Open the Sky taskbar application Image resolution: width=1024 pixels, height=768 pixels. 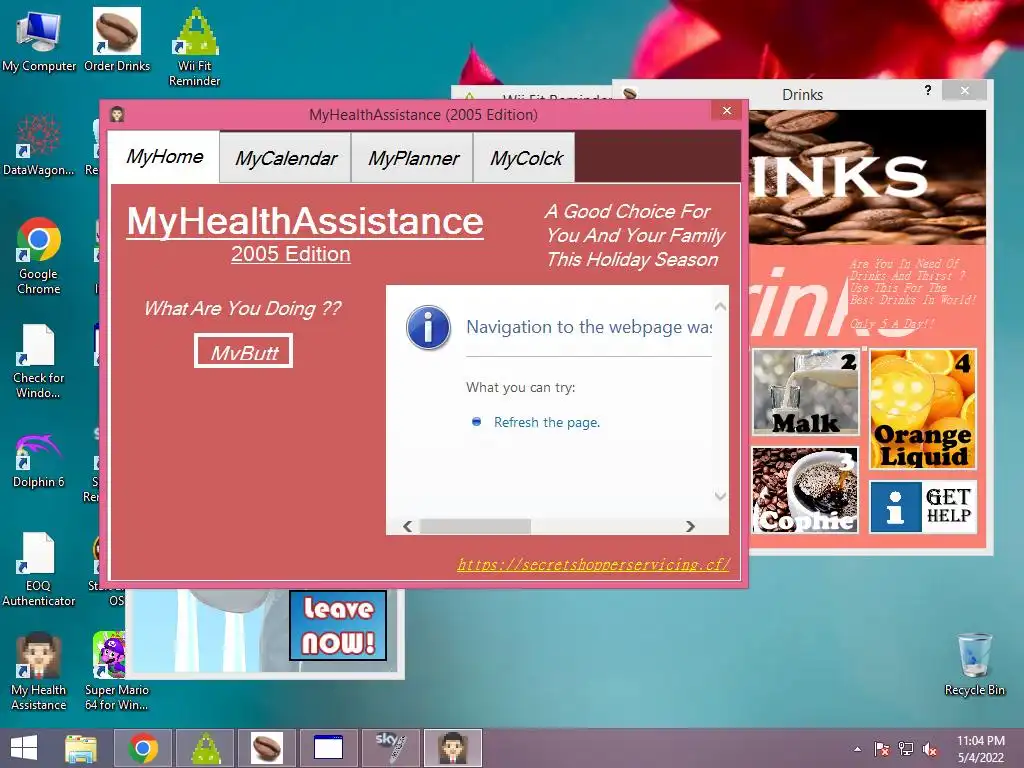tap(391, 748)
